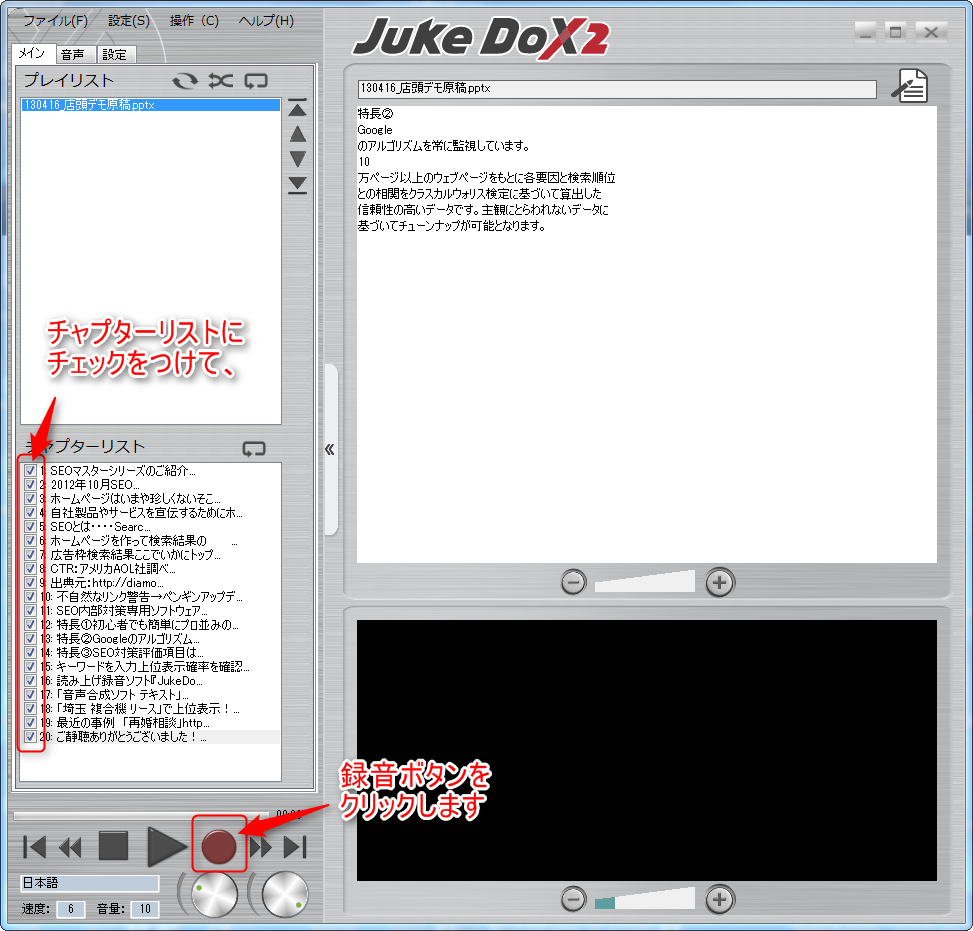Decrease video zoom with lower minus button

pos(573,899)
